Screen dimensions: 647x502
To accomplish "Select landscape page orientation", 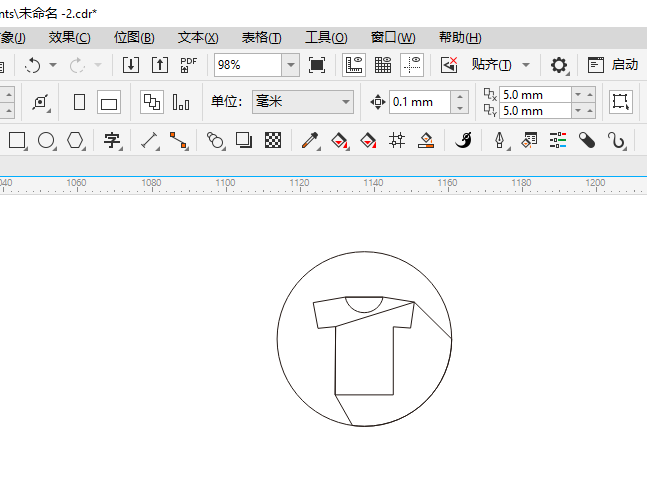I will click(109, 102).
